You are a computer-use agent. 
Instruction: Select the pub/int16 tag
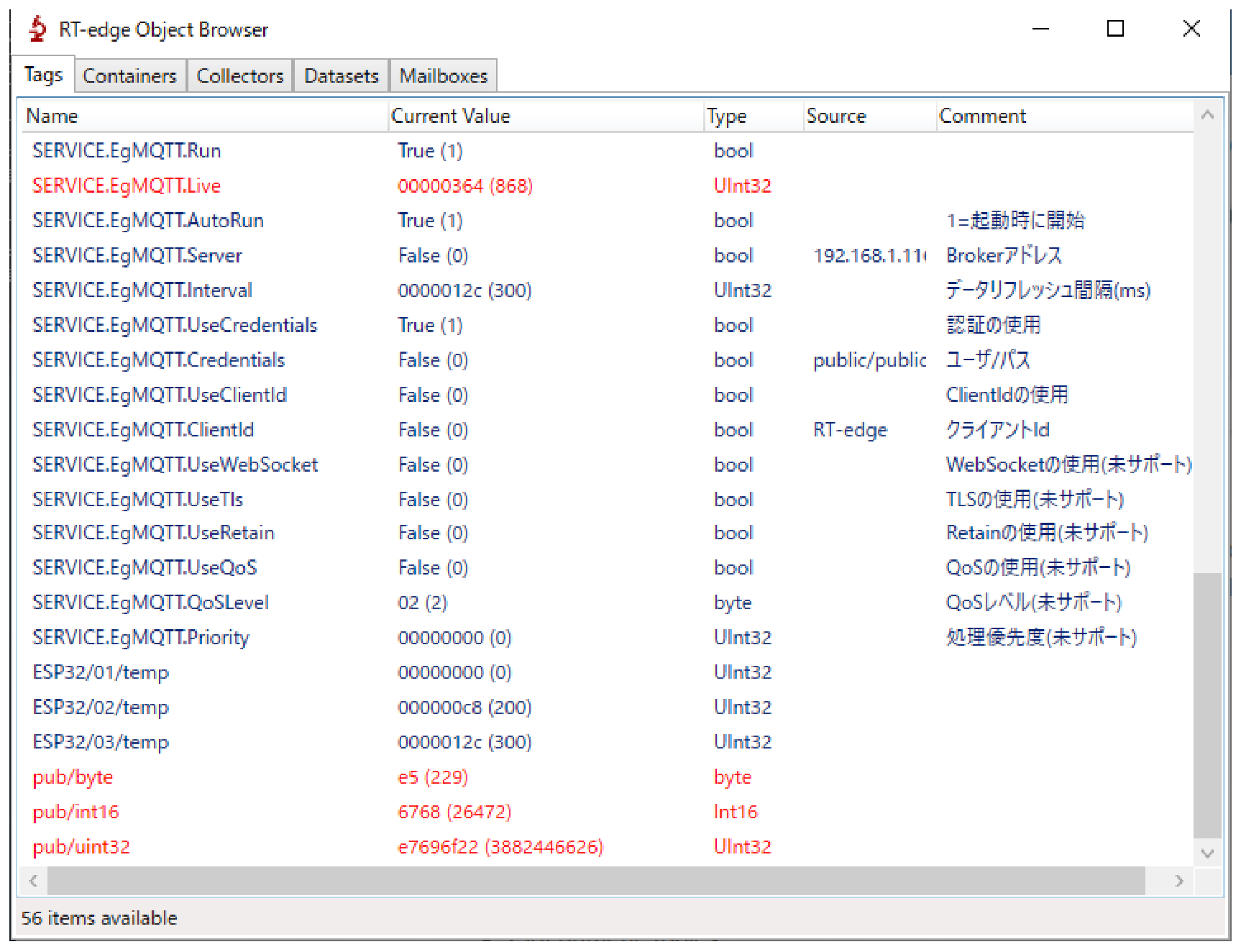pyautogui.click(x=75, y=811)
